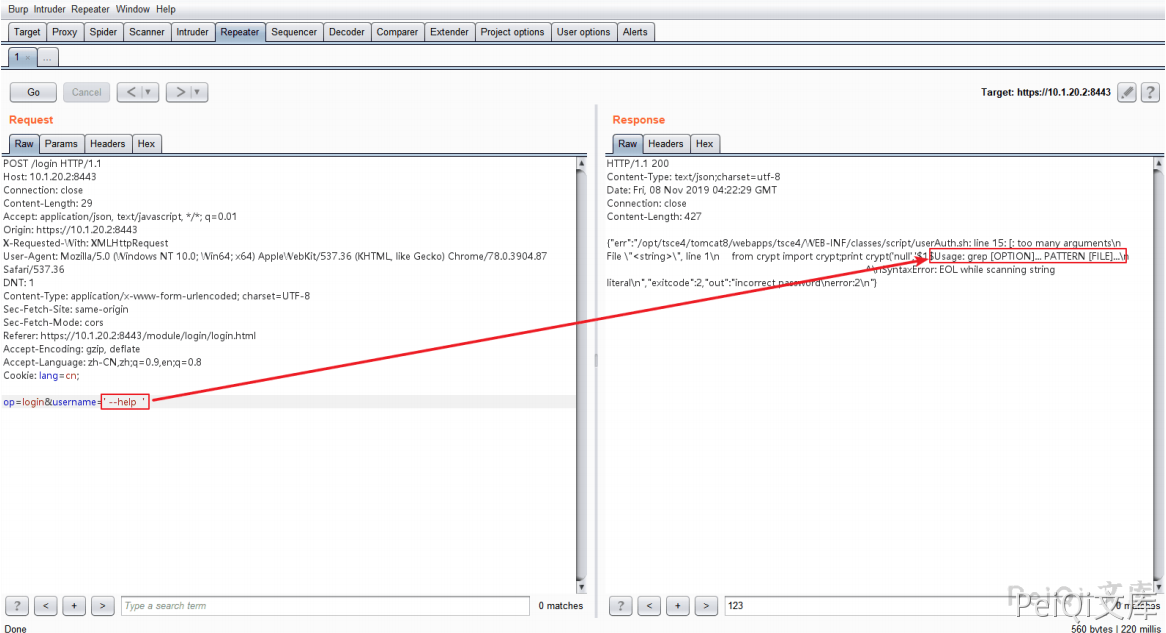1166x633 pixels.
Task: Click response search previous match button
Action: point(650,606)
